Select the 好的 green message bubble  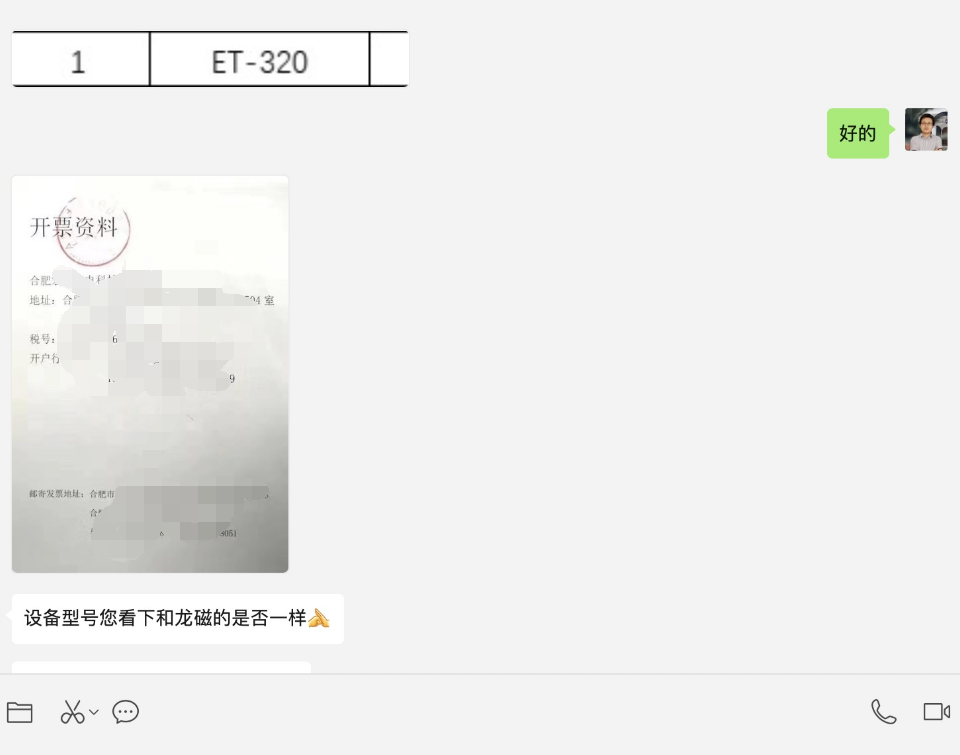tap(858, 133)
